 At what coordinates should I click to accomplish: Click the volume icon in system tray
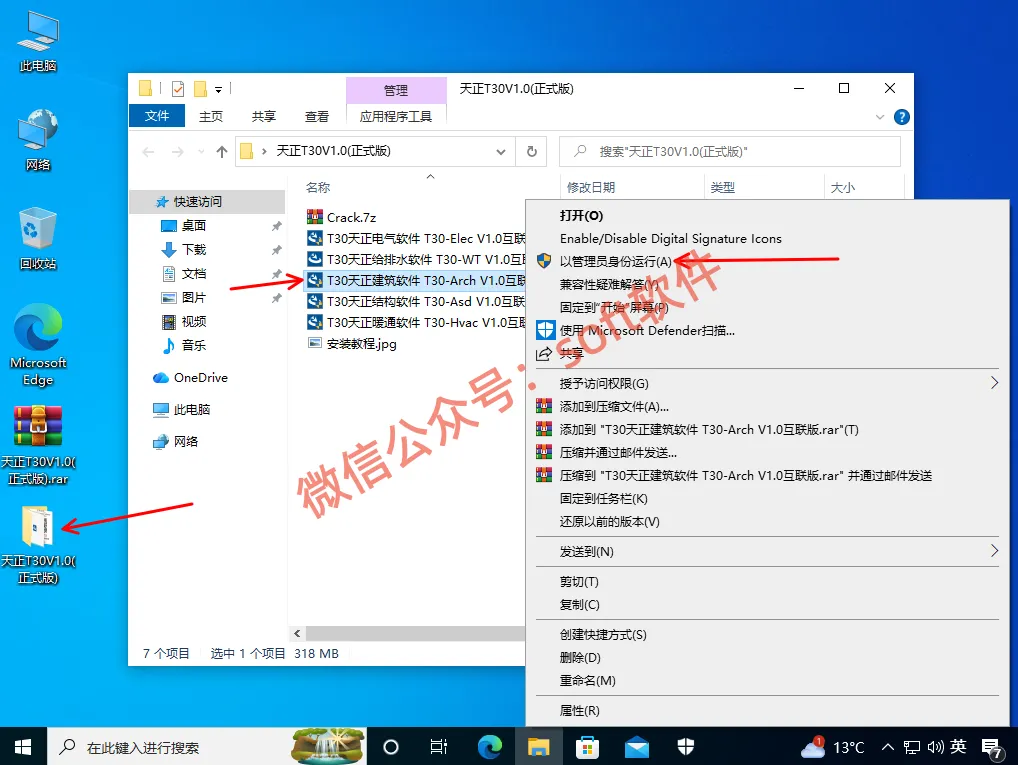936,747
